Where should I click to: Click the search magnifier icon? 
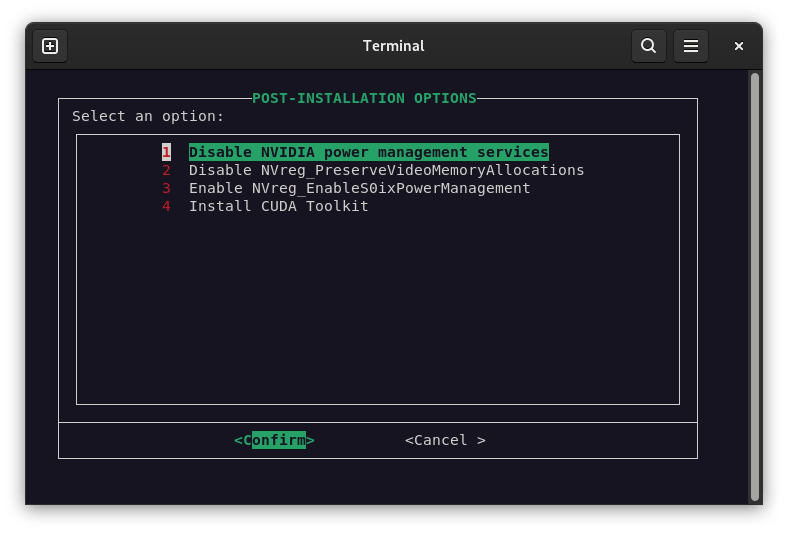pyautogui.click(x=648, y=46)
